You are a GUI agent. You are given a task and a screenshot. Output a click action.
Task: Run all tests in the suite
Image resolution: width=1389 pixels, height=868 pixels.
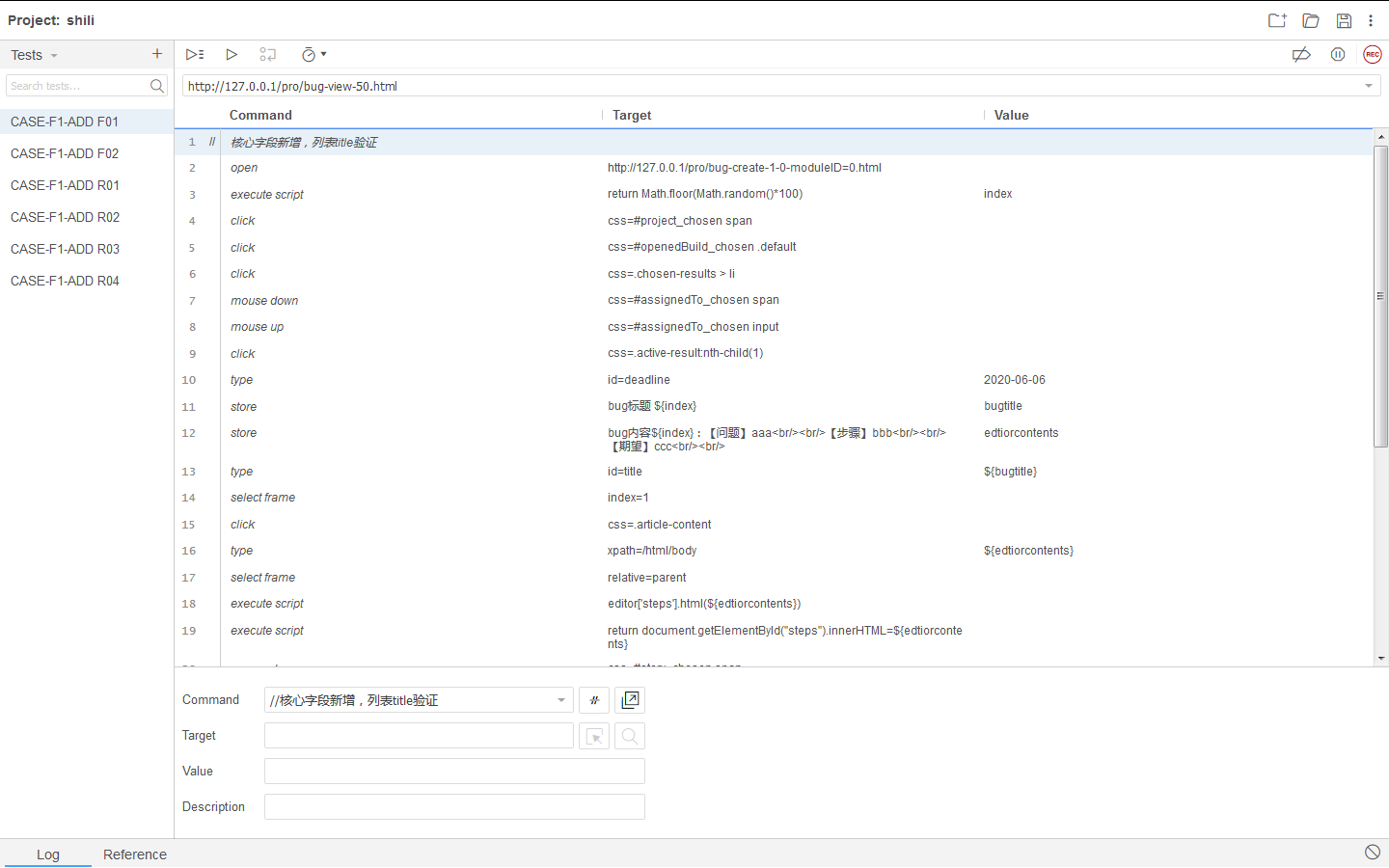pyautogui.click(x=195, y=54)
